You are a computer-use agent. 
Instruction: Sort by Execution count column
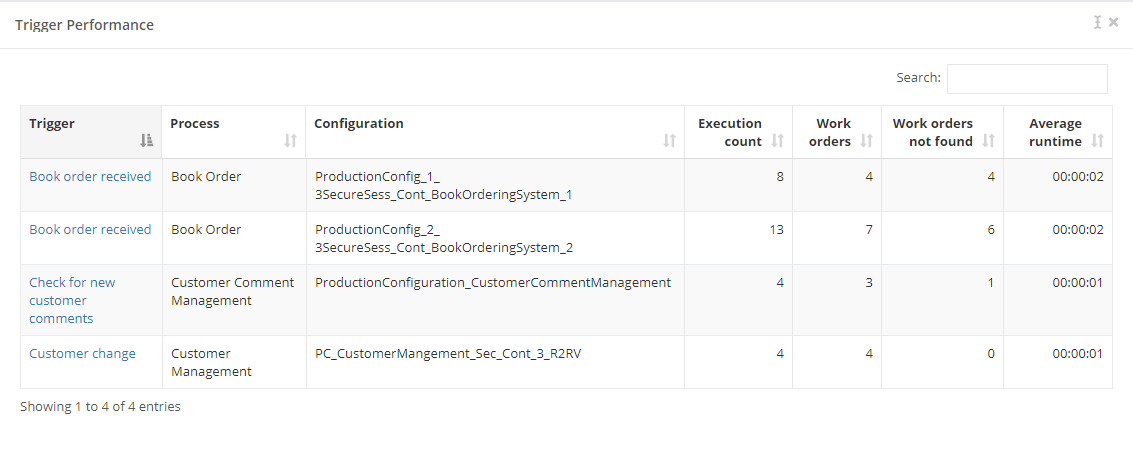[738, 132]
